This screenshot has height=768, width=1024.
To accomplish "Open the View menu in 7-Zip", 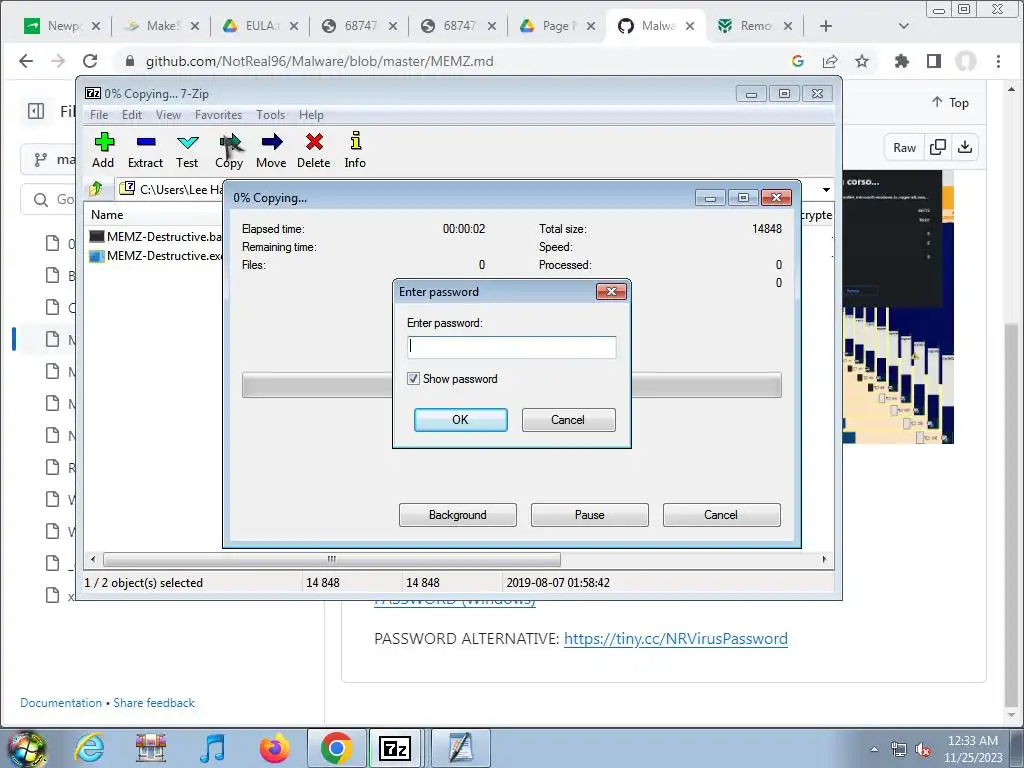I will point(168,115).
